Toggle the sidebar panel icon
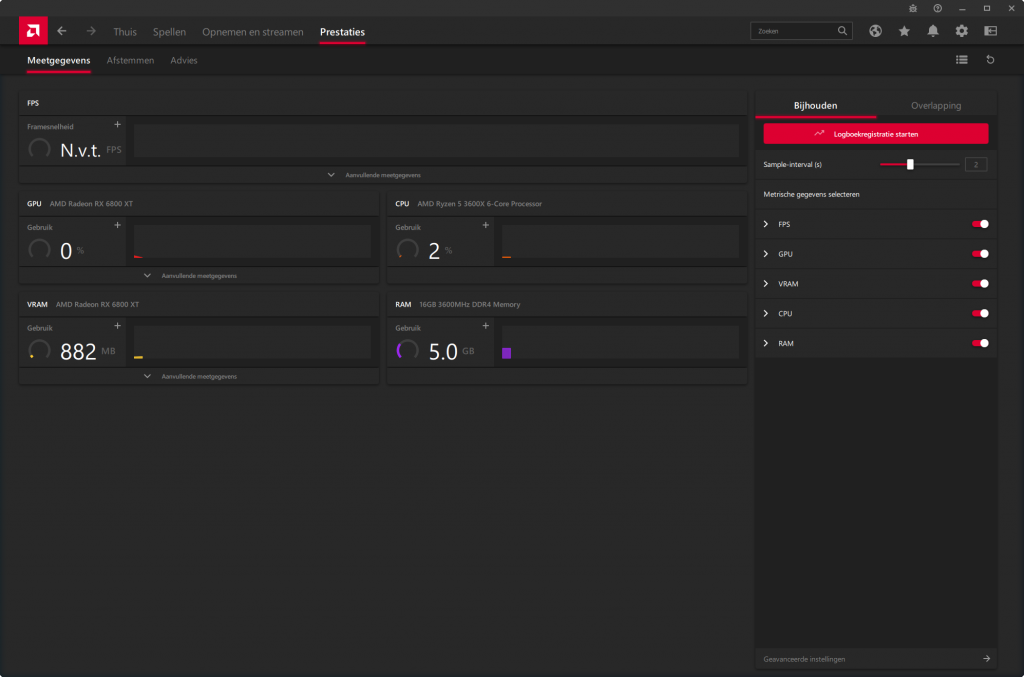Viewport: 1024px width, 677px height. (x=990, y=31)
